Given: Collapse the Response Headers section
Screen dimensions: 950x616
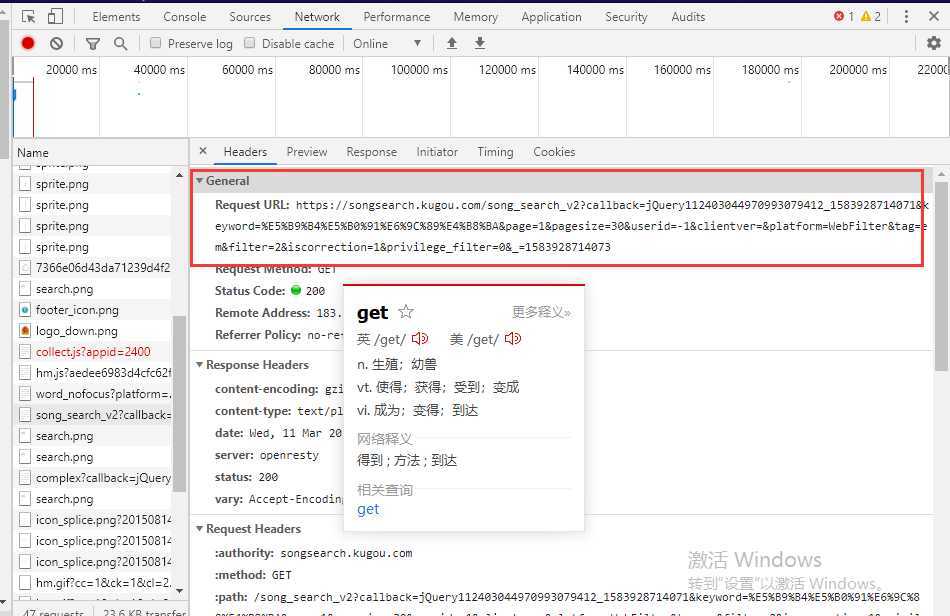Looking at the screenshot, I should point(199,365).
